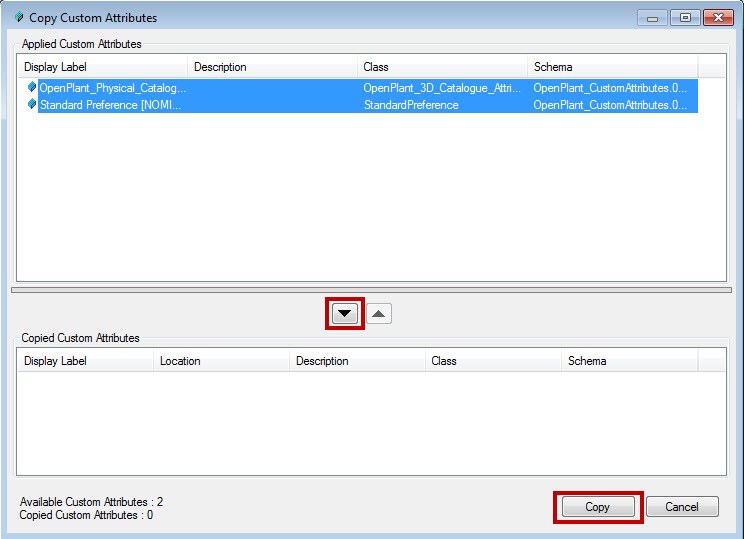Click copied list Display Label header
Image resolution: width=744 pixels, height=539 pixels.
click(85, 361)
